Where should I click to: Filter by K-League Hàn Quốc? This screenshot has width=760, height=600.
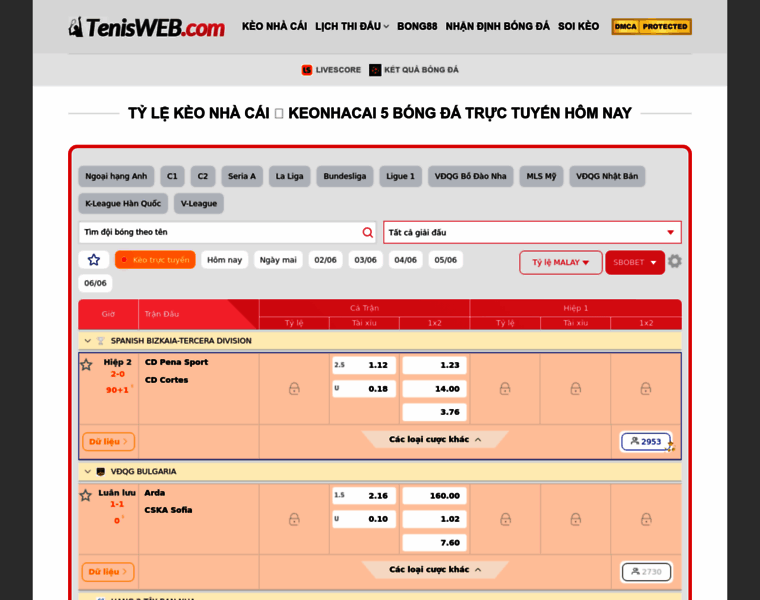click(x=123, y=204)
